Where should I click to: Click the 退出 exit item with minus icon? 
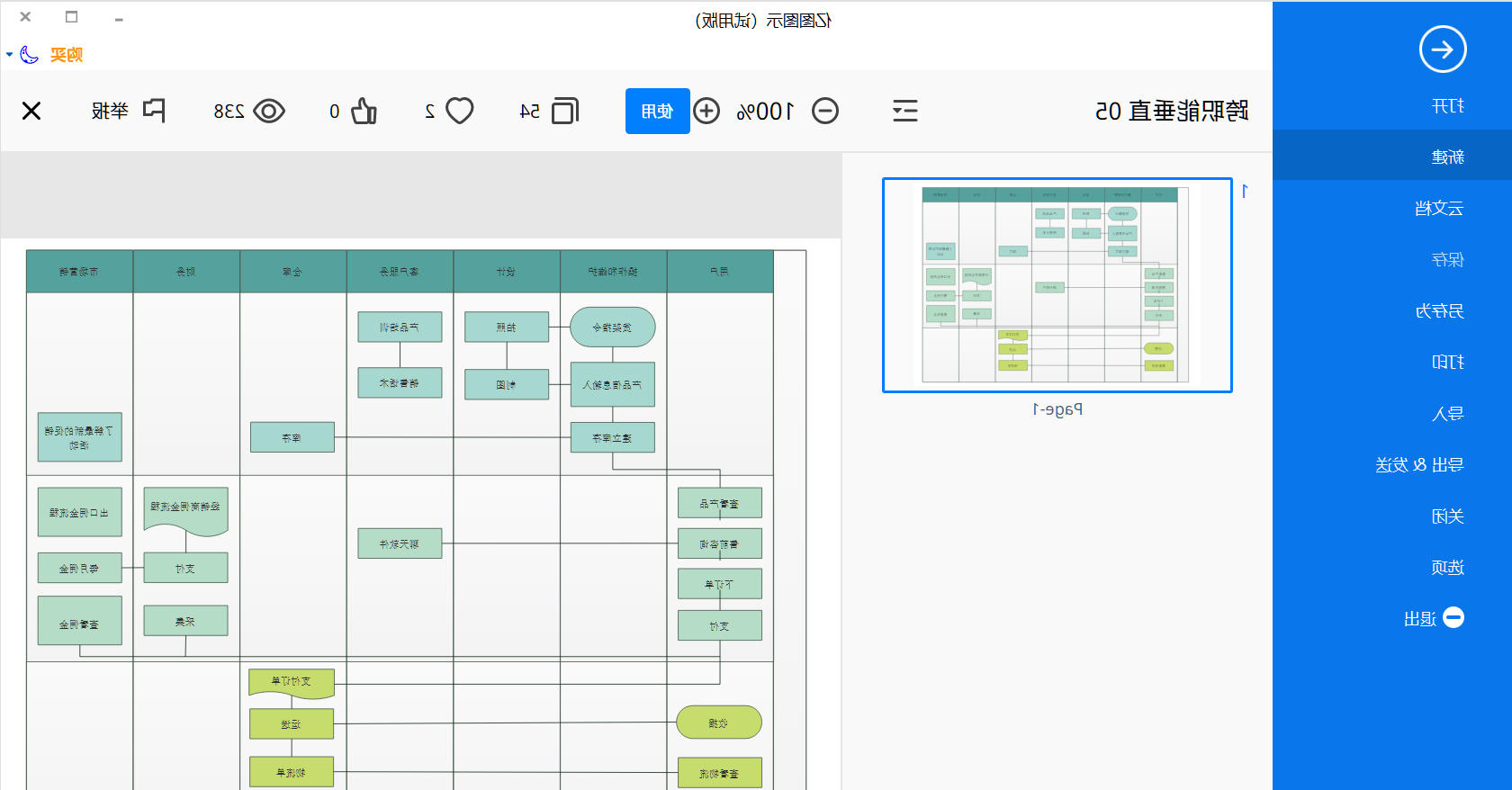pyautogui.click(x=1435, y=618)
